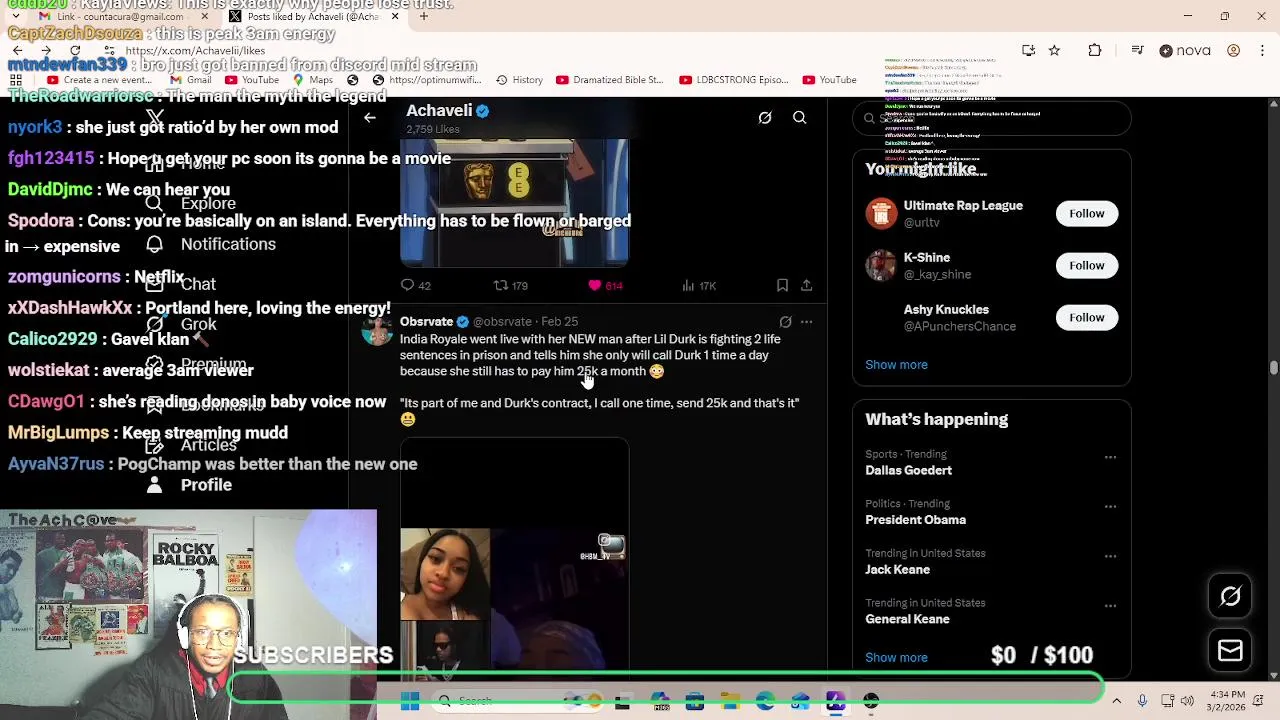
Task: Open more menu for General Keane trend
Action: (x=1110, y=606)
